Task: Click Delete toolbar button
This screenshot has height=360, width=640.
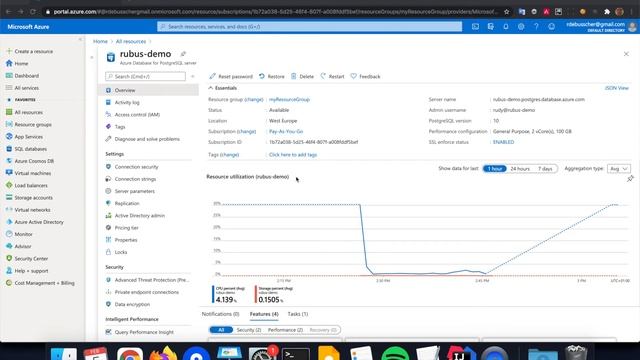Action: (x=302, y=76)
